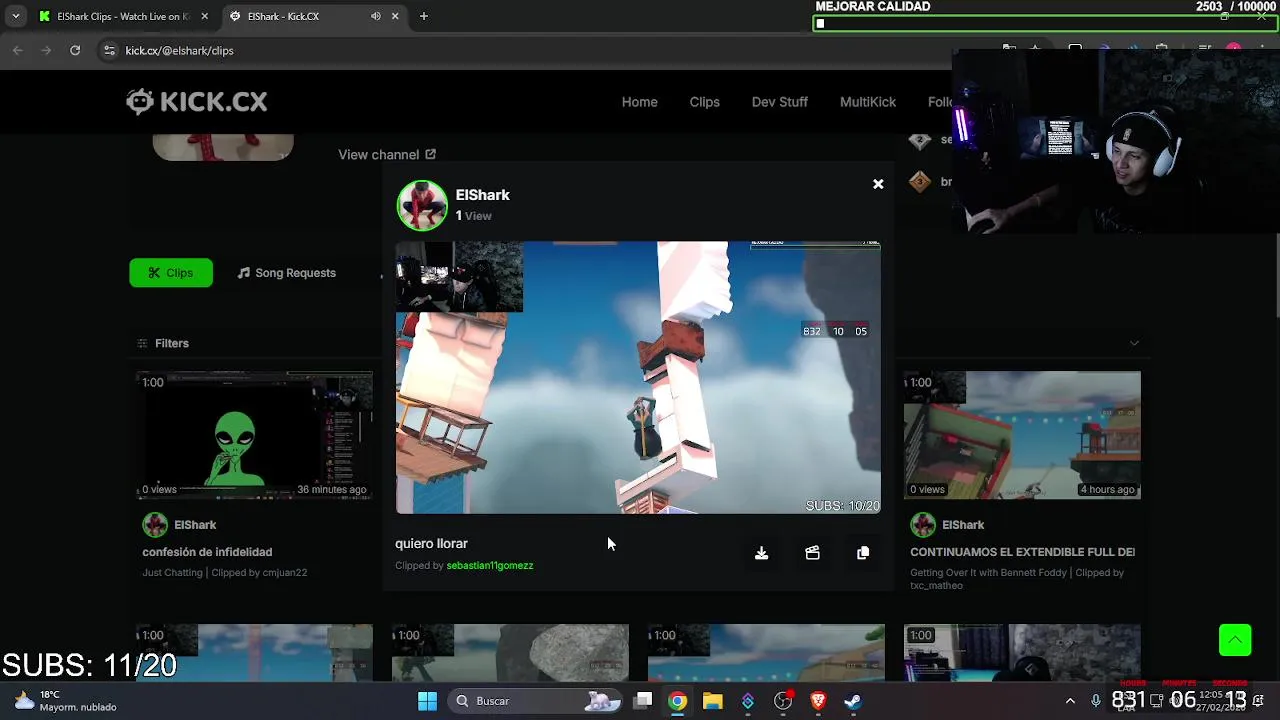
Task: Go forward in browser history
Action: [46, 50]
